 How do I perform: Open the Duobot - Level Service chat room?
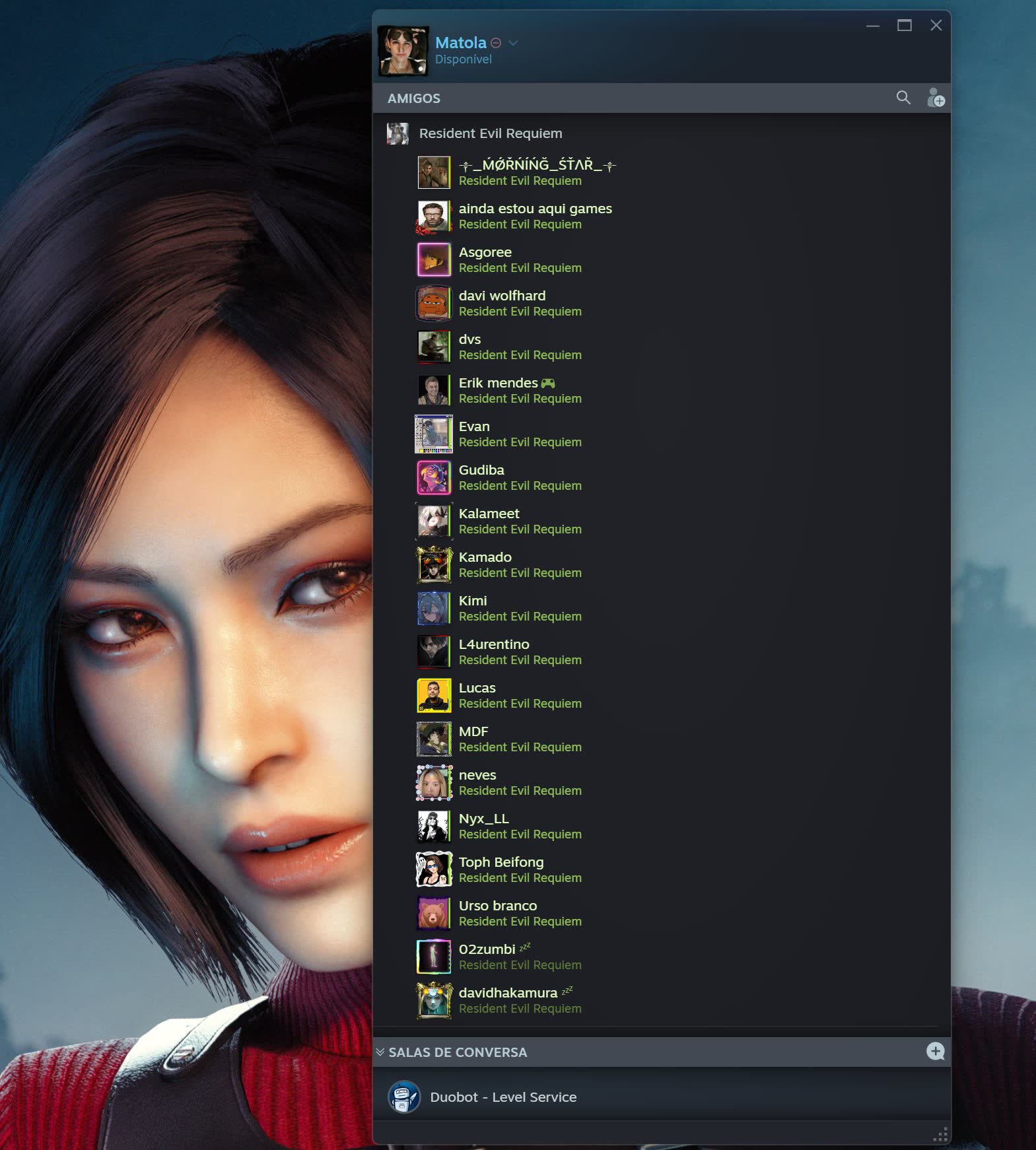(662, 1097)
